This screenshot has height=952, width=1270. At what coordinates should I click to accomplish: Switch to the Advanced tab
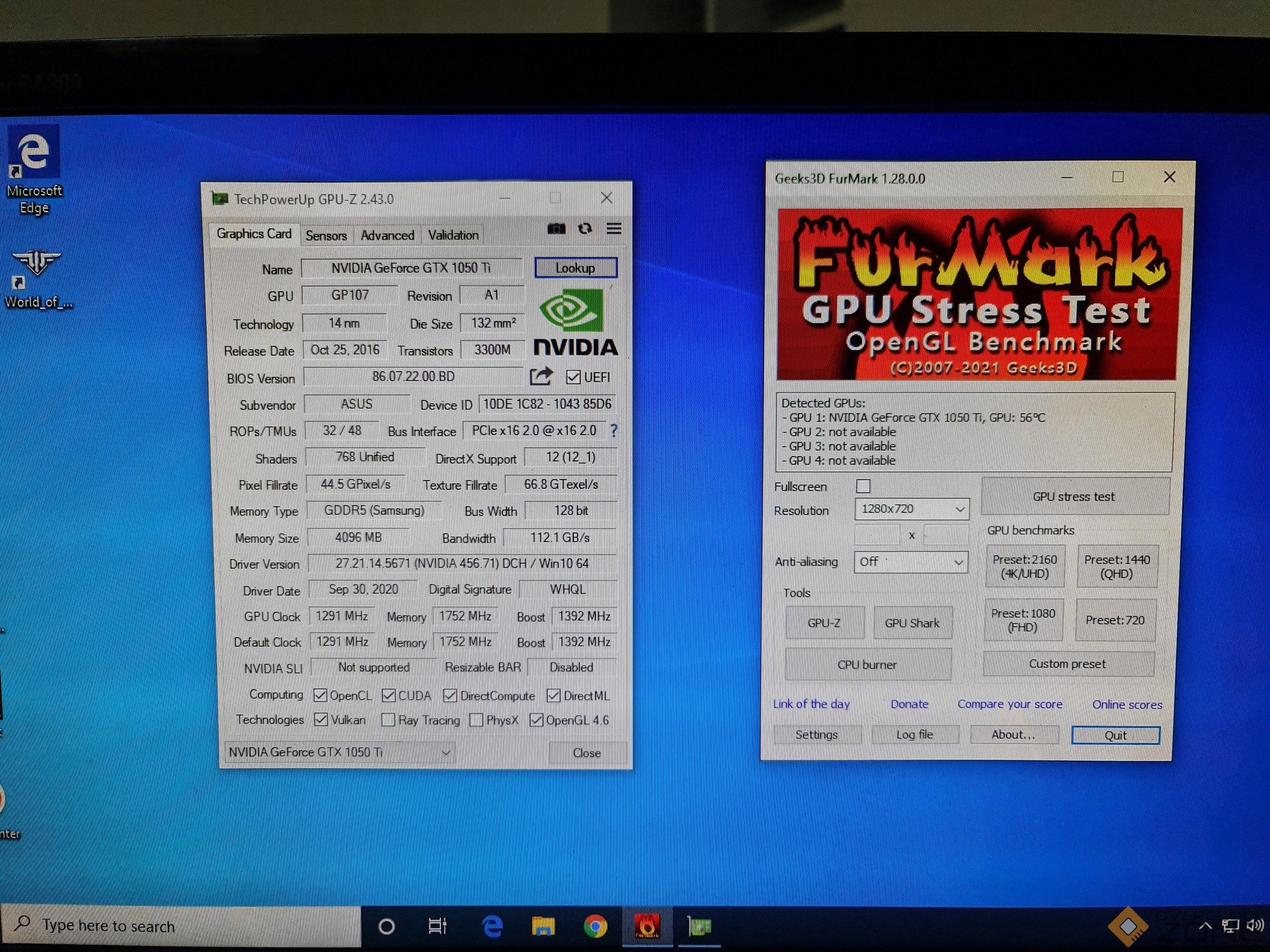(387, 235)
